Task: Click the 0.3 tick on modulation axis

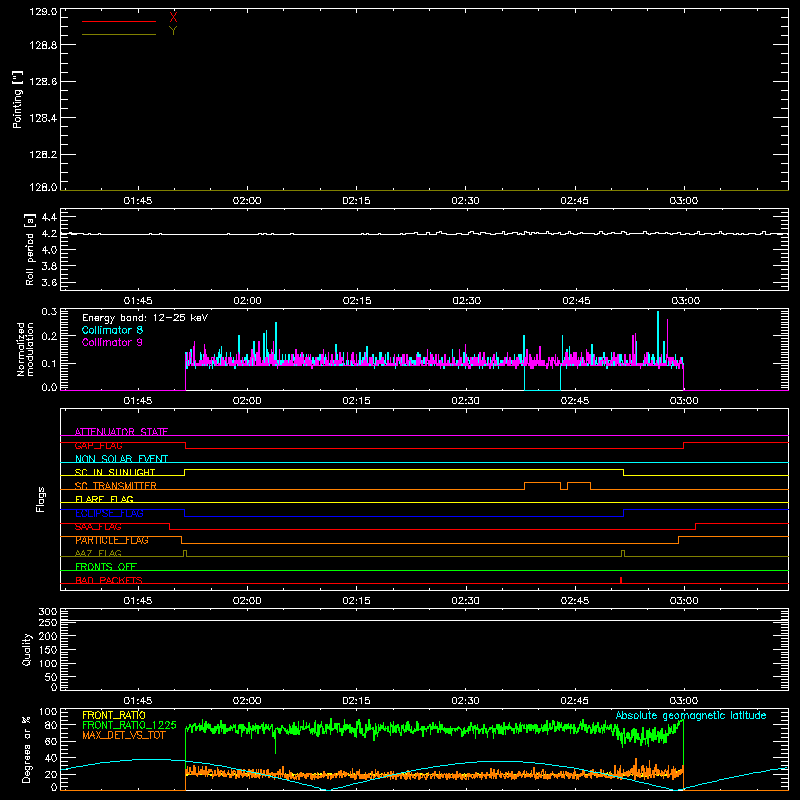Action: pyautogui.click(x=49, y=312)
